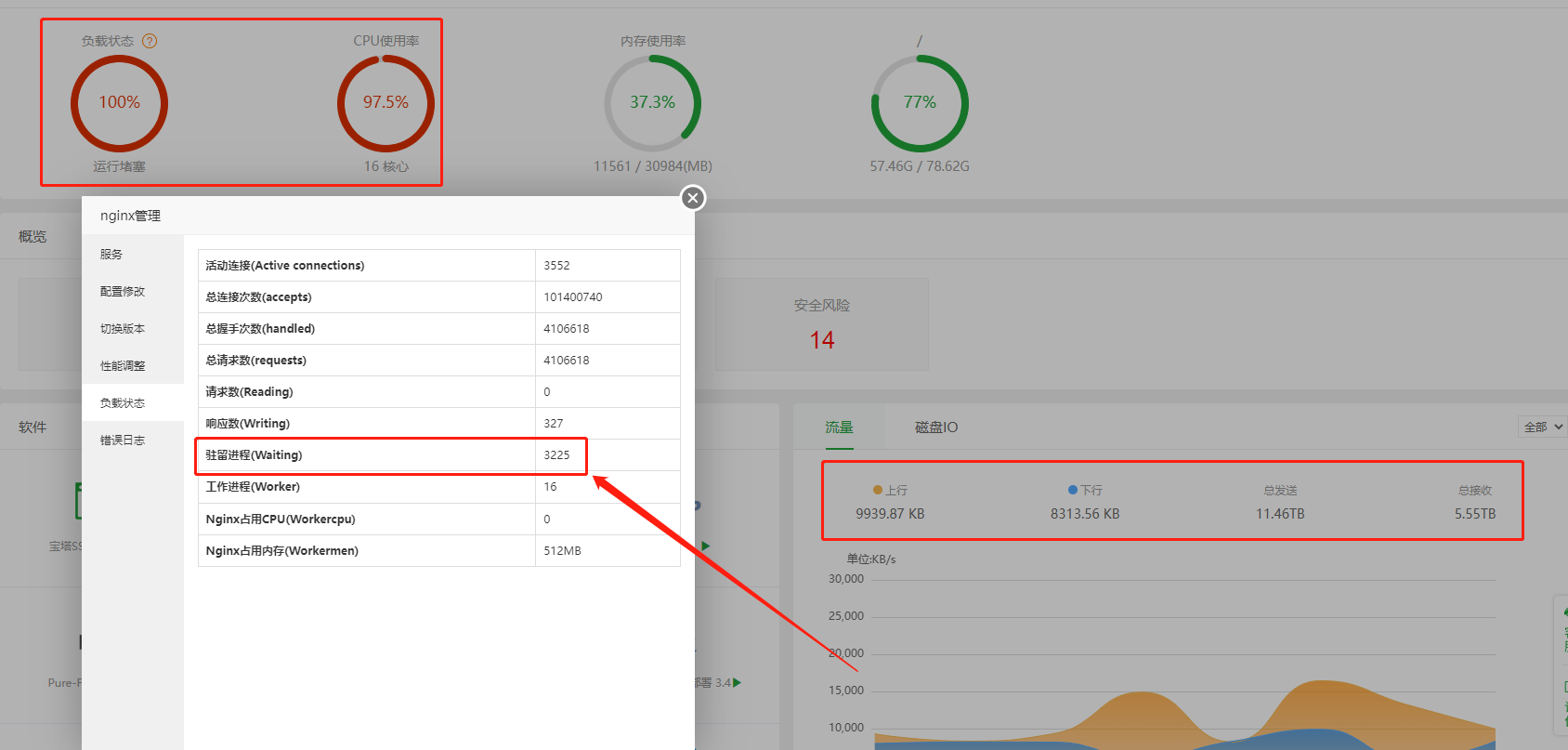This screenshot has width=1568, height=750.
Task: Click the value 327
Action: point(554,424)
